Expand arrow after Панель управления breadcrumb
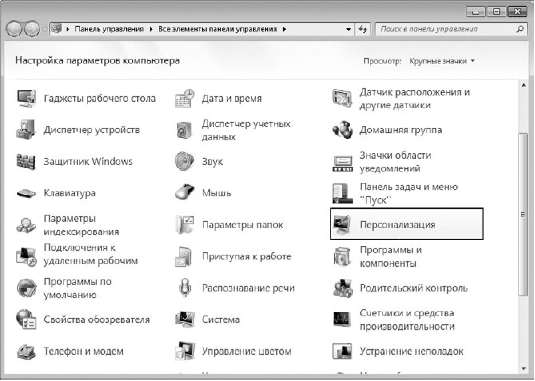The width and height of the screenshot is (535, 381). point(151,29)
